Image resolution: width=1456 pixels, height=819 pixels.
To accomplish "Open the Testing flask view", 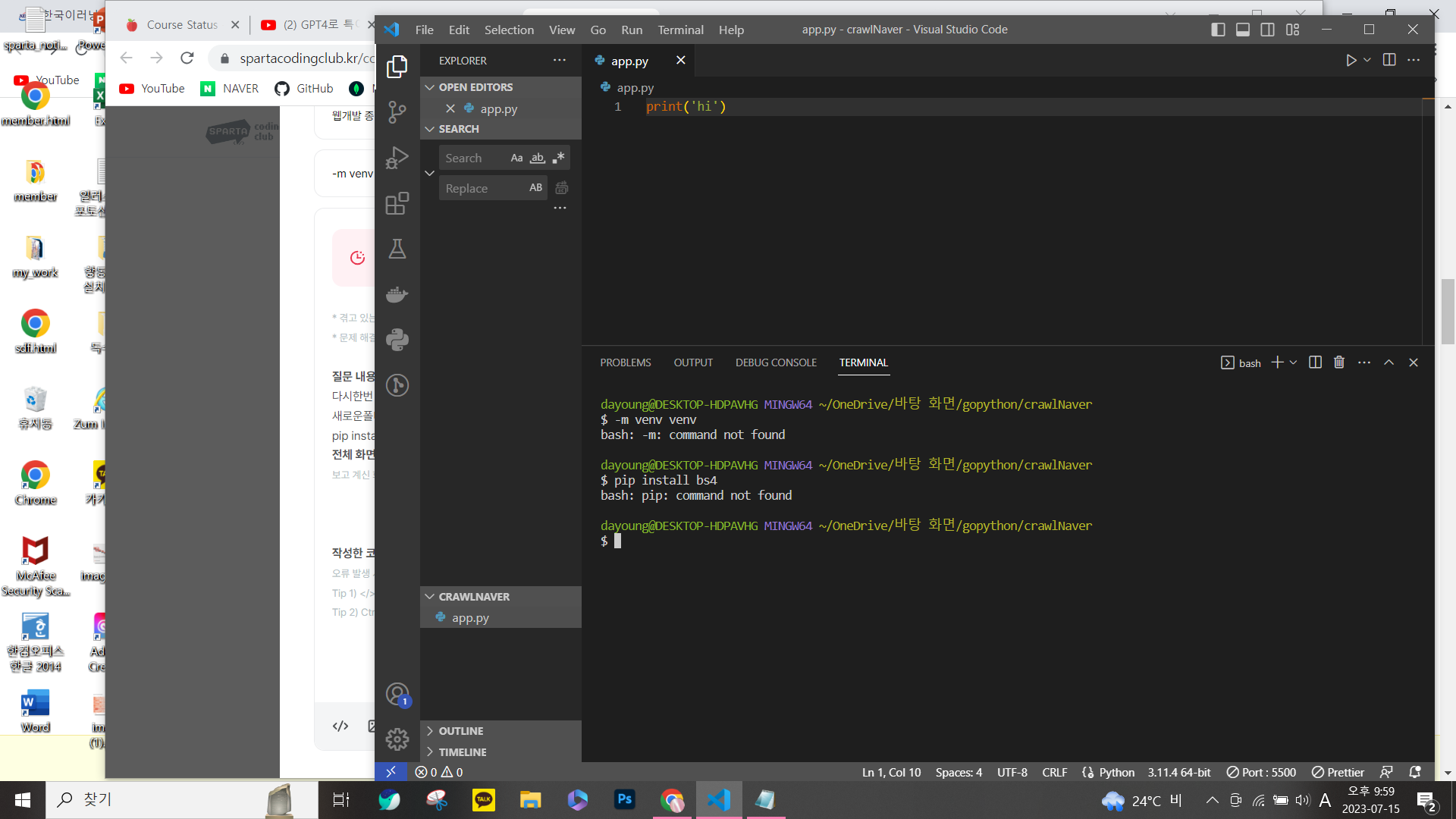I will pos(397,249).
